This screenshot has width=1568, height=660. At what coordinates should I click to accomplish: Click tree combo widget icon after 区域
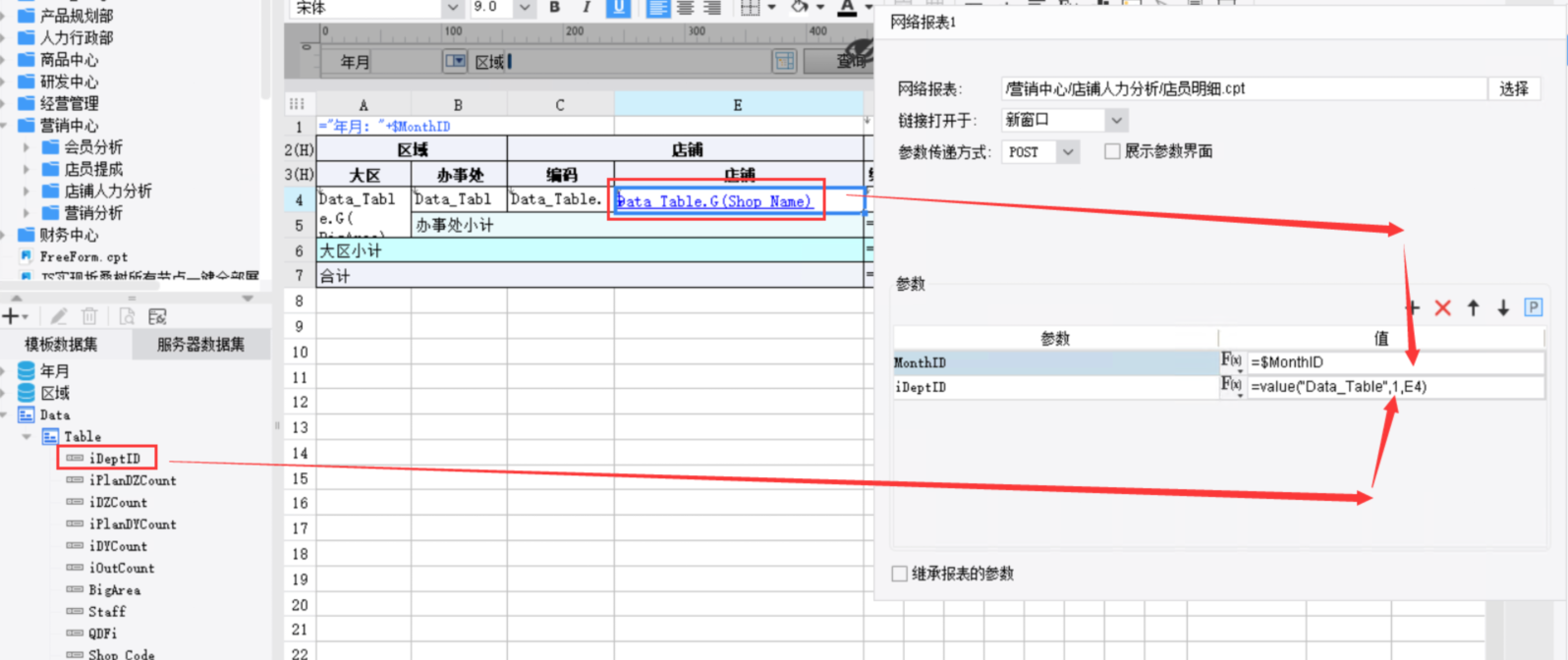point(784,62)
